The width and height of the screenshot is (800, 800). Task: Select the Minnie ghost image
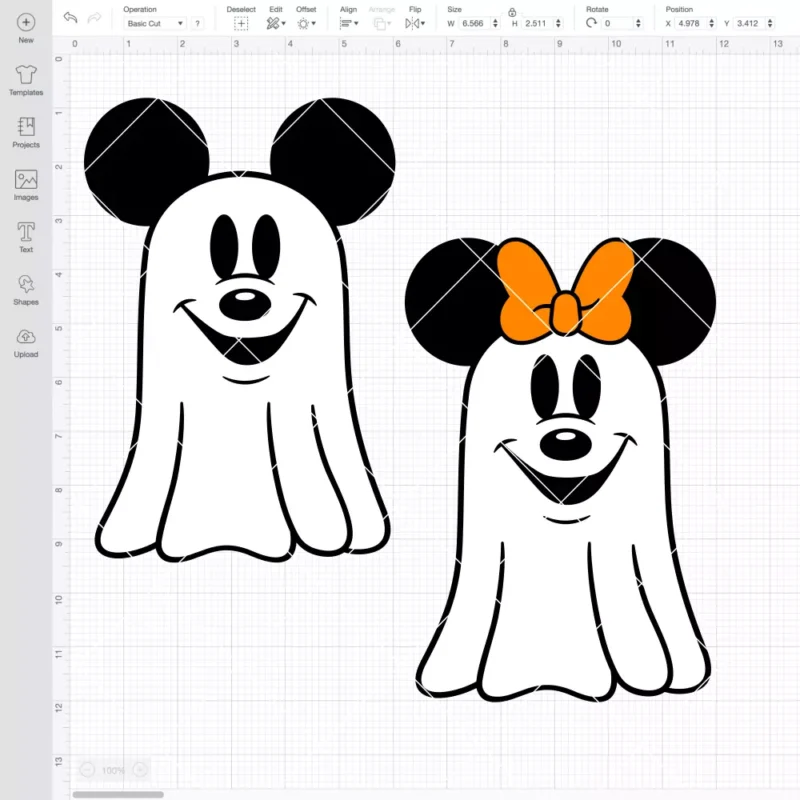point(560,469)
